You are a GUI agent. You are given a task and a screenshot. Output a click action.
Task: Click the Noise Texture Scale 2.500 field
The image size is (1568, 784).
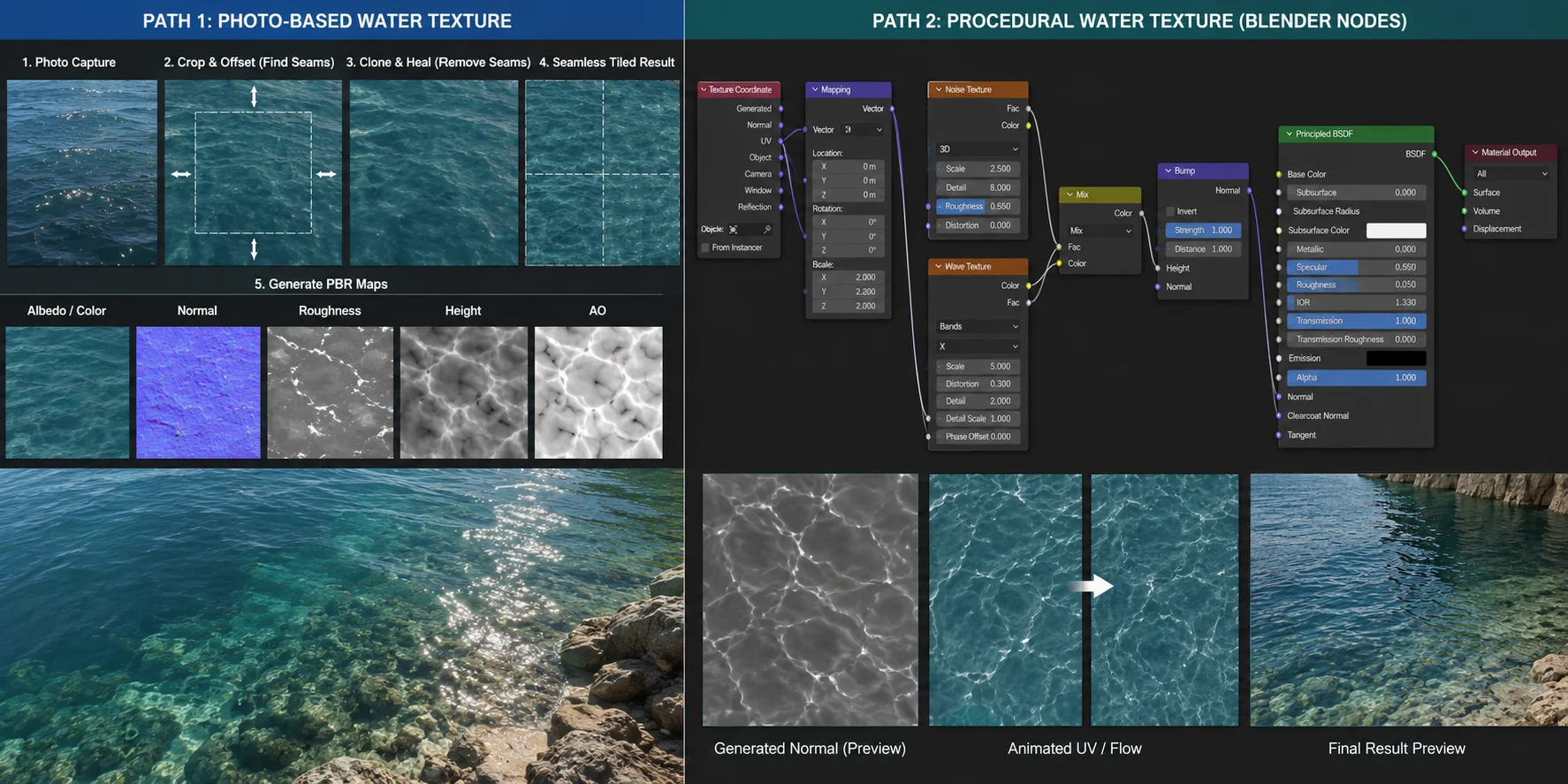(978, 169)
